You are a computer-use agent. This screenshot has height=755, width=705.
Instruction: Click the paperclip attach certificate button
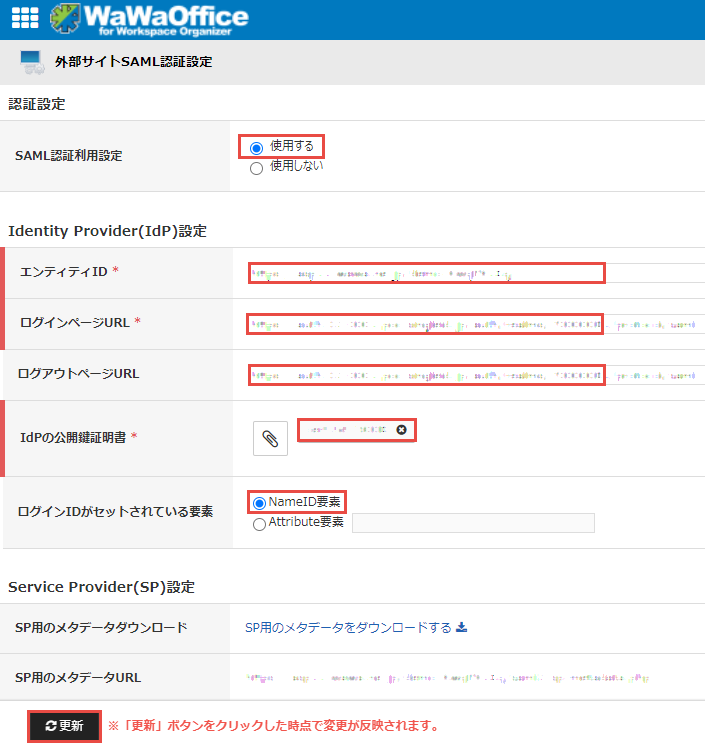(x=269, y=438)
